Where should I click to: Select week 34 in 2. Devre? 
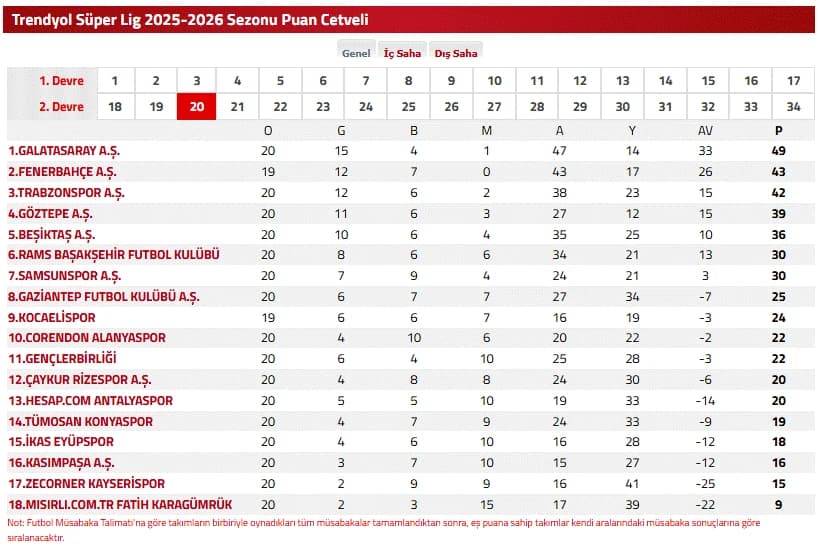tap(793, 107)
